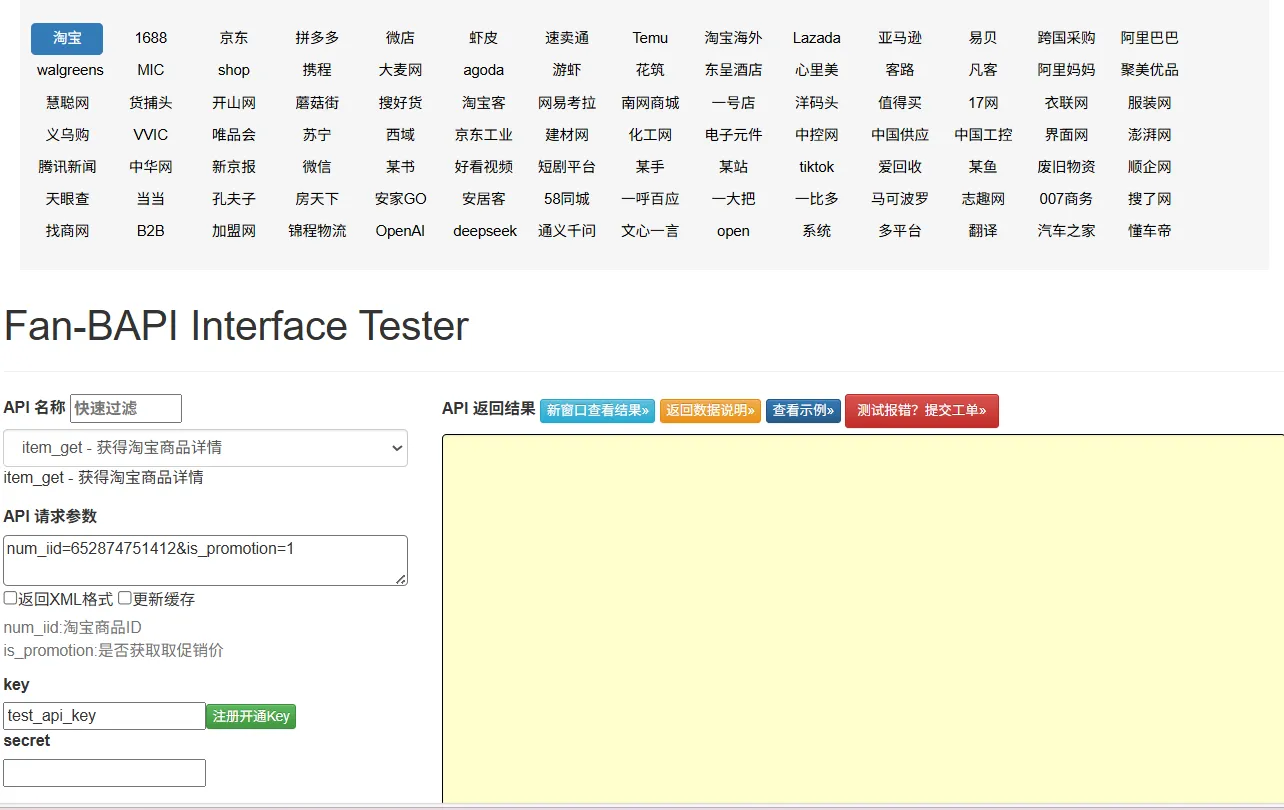Enable the 返回XML格式 checkbox
Screen dimensions: 1284x810
click(10, 598)
